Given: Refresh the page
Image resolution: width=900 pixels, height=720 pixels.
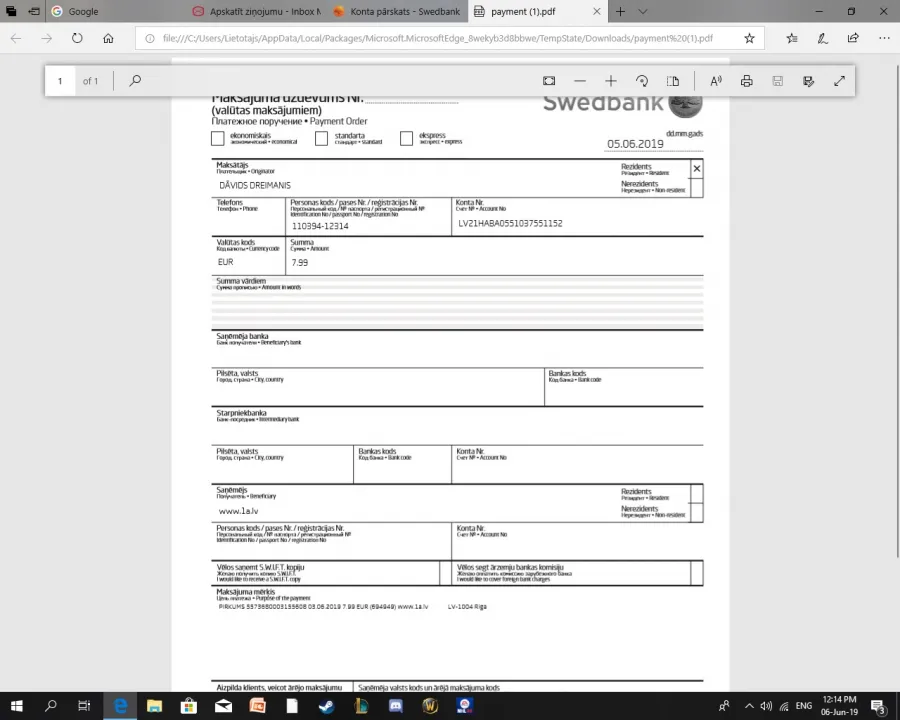Looking at the screenshot, I should click(x=77, y=38).
